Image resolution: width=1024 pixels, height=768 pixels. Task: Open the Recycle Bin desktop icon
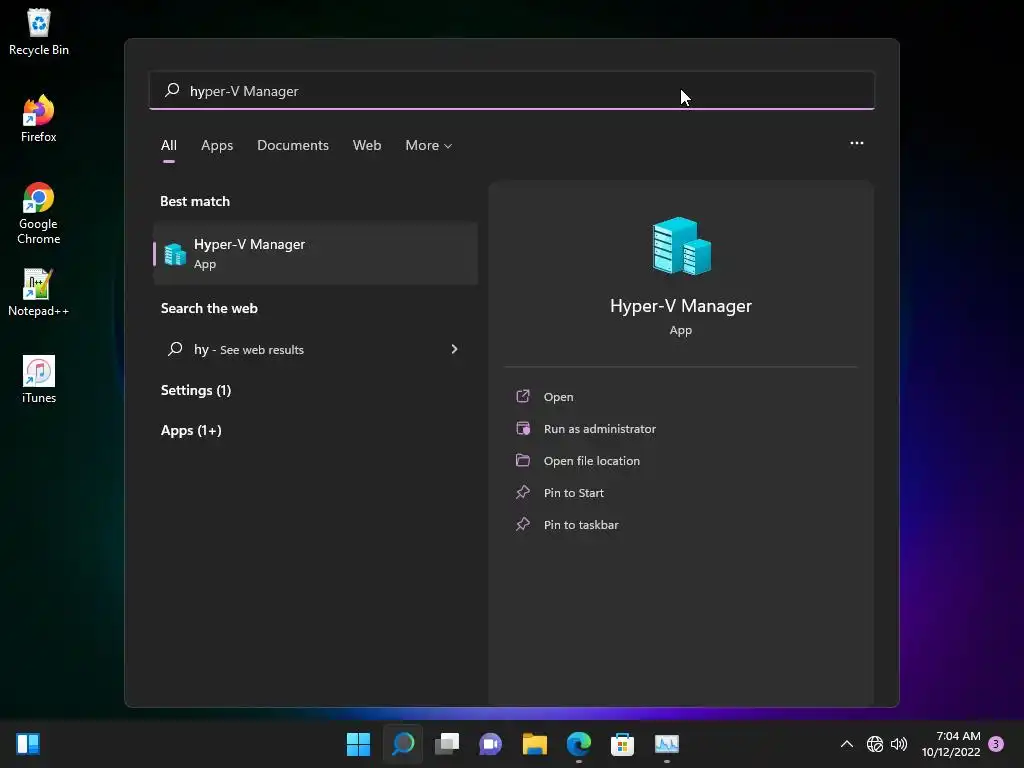tap(39, 32)
